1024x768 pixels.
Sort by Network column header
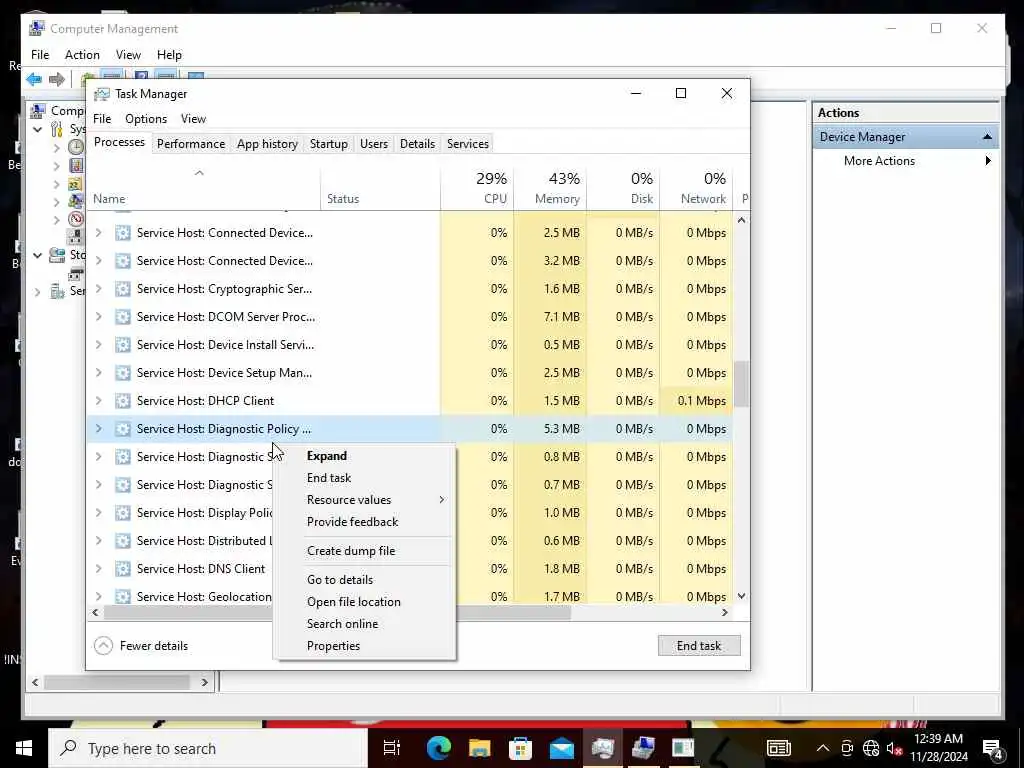coord(697,188)
